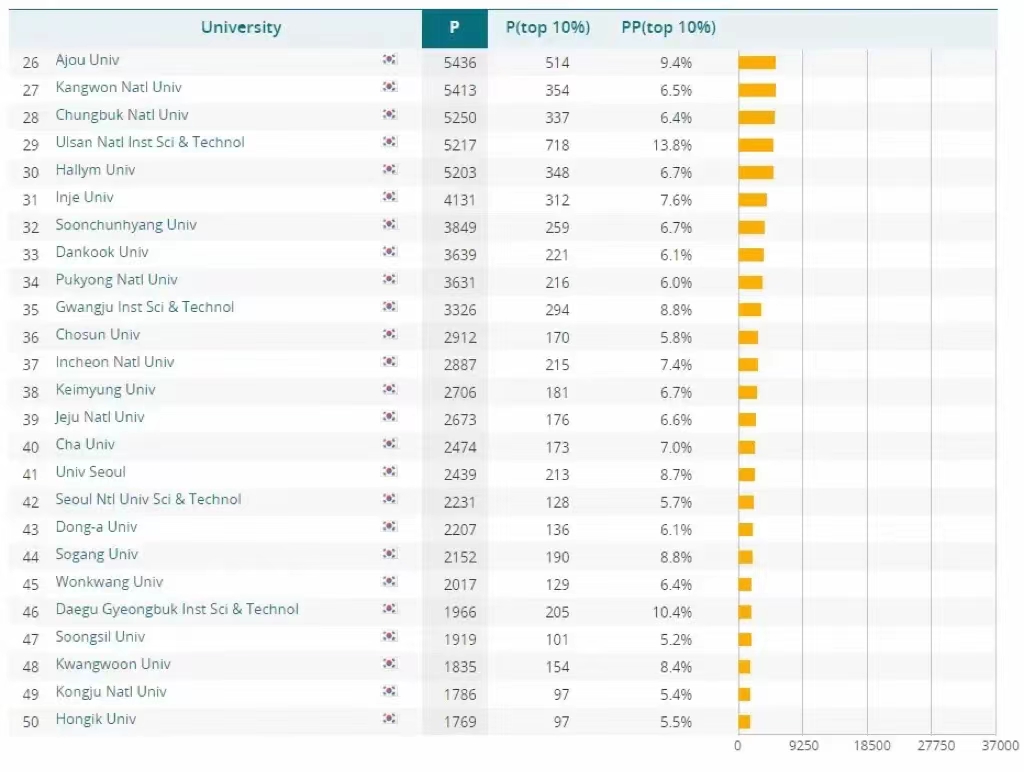The image size is (1024, 772).
Task: Click the P value 5436
Action: click(x=460, y=63)
